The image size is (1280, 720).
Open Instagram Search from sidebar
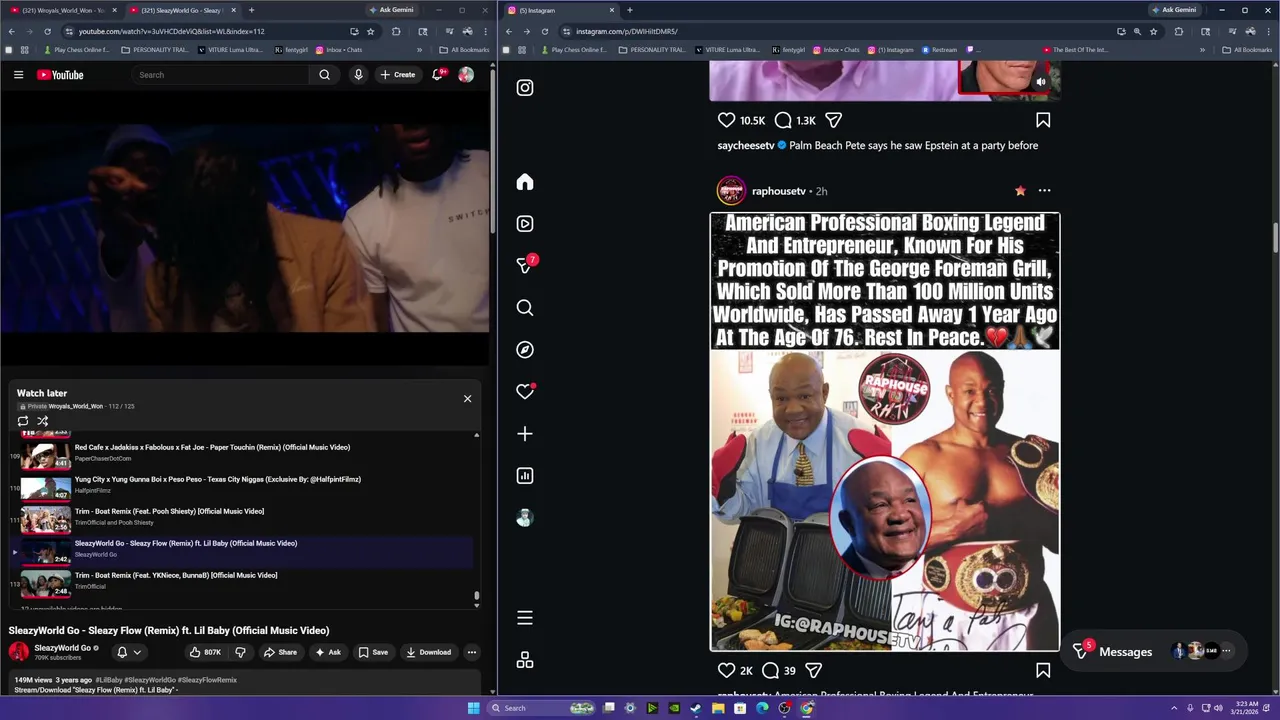click(x=525, y=308)
